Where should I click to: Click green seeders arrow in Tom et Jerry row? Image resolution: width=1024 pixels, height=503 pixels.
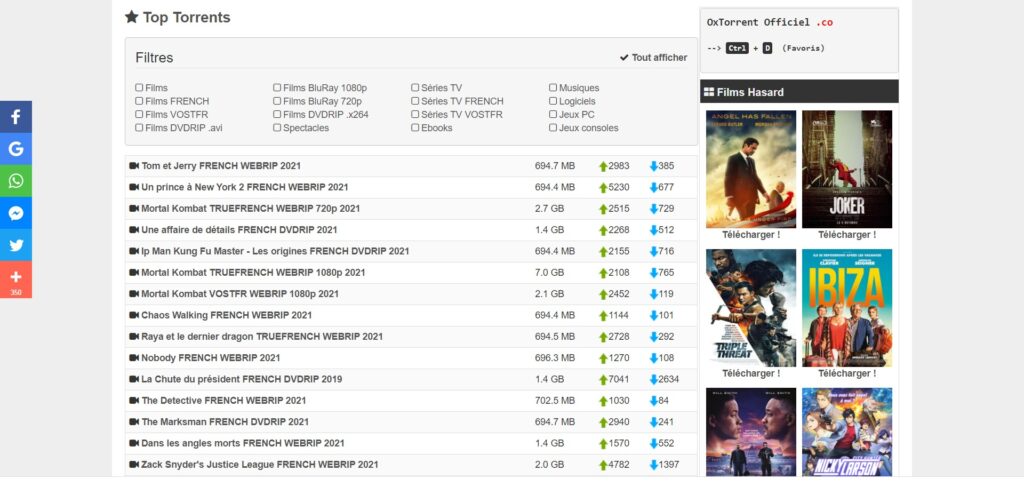tap(603, 167)
